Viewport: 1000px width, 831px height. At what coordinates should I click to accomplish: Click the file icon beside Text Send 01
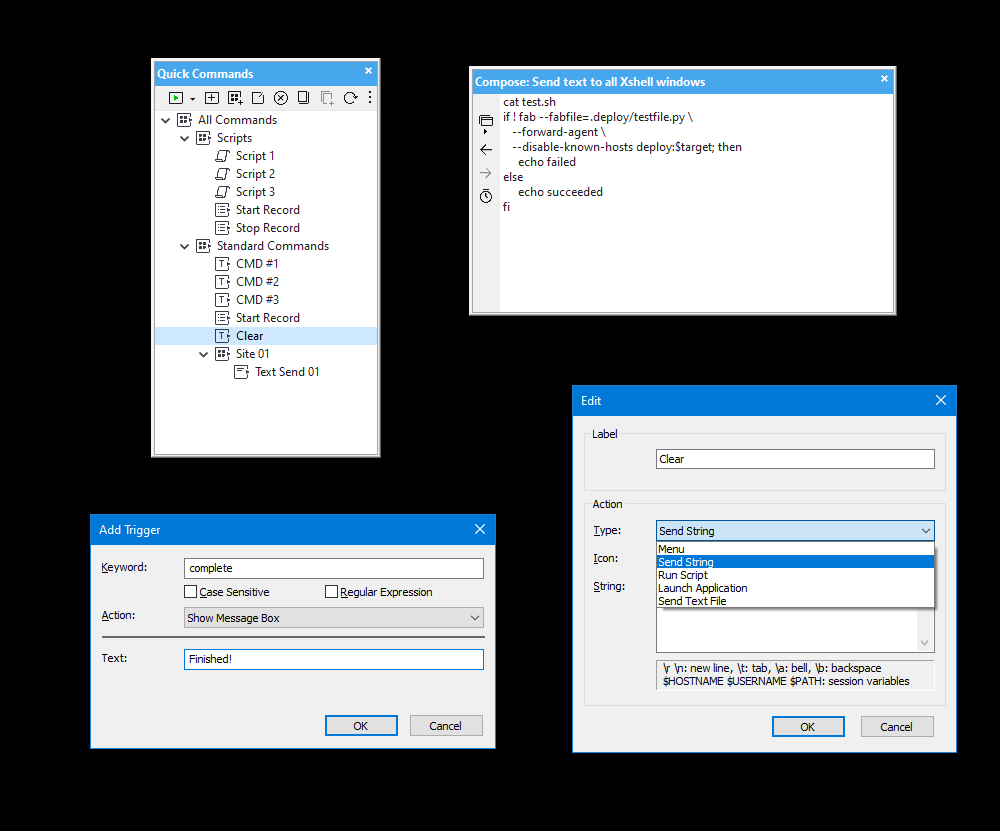[x=242, y=372]
